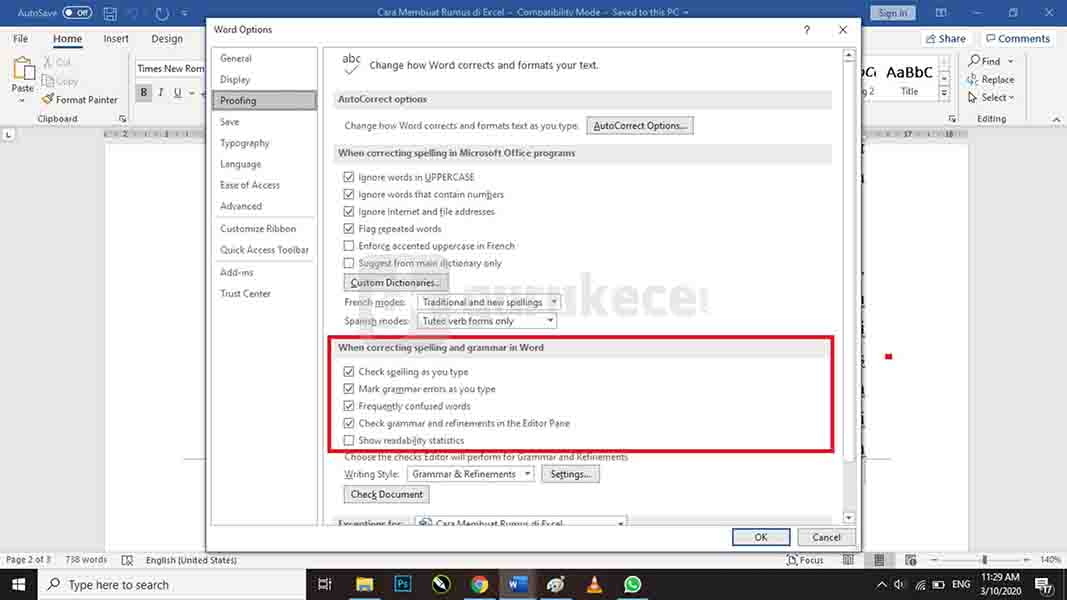This screenshot has height=600, width=1067.
Task: Open Writing Style dropdown
Action: pos(470,474)
